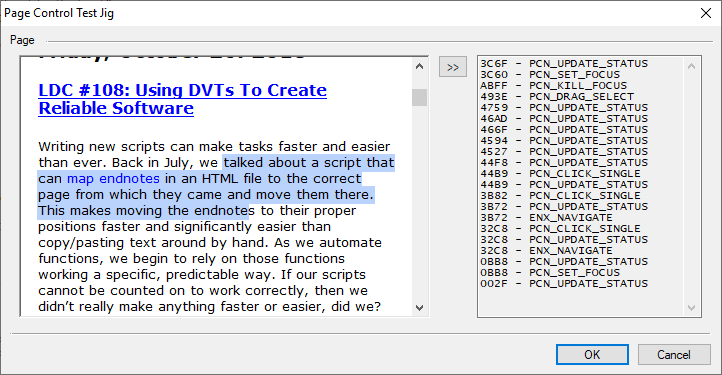Select log line ABFF PCN_KILL_FOCUS
722x375 pixels.
pos(553,86)
